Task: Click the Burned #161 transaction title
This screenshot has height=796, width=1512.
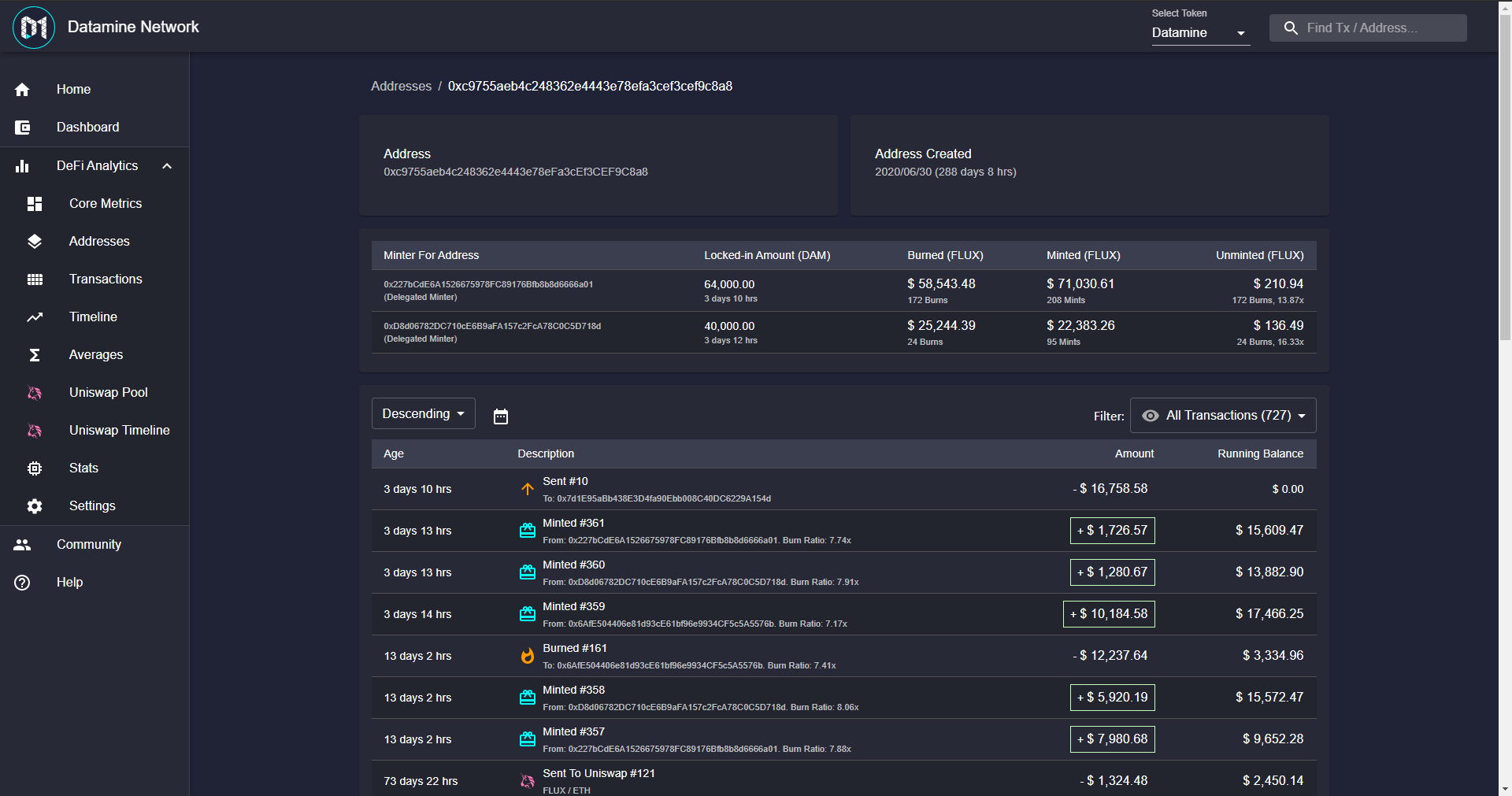Action: 574,648
